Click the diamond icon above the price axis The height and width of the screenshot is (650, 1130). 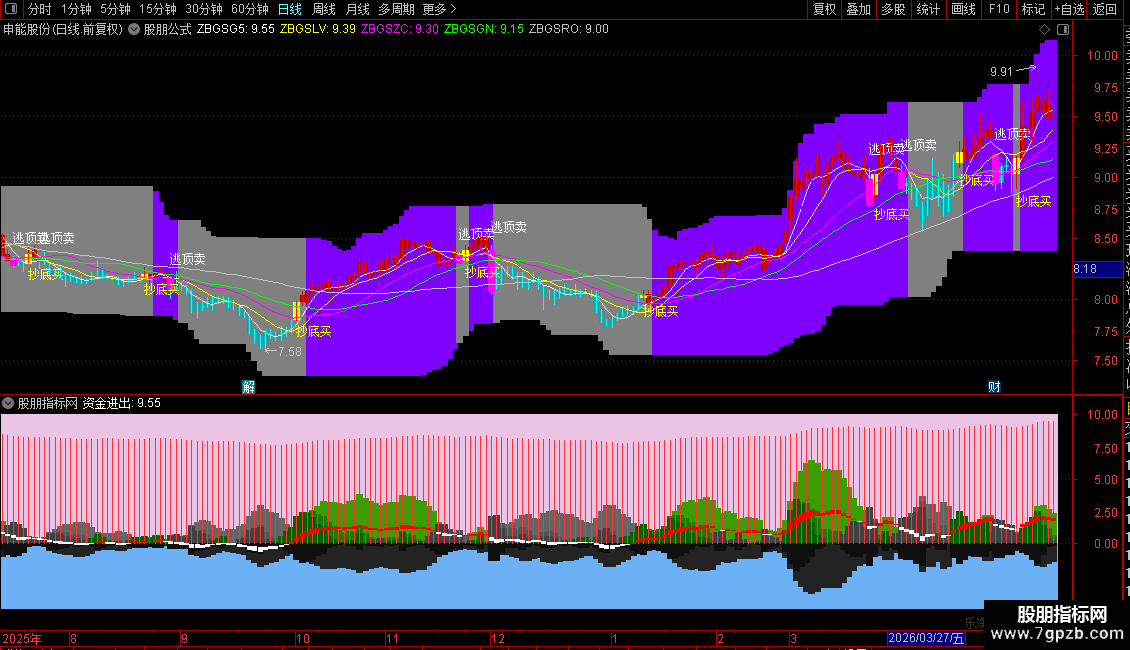tap(1044, 29)
